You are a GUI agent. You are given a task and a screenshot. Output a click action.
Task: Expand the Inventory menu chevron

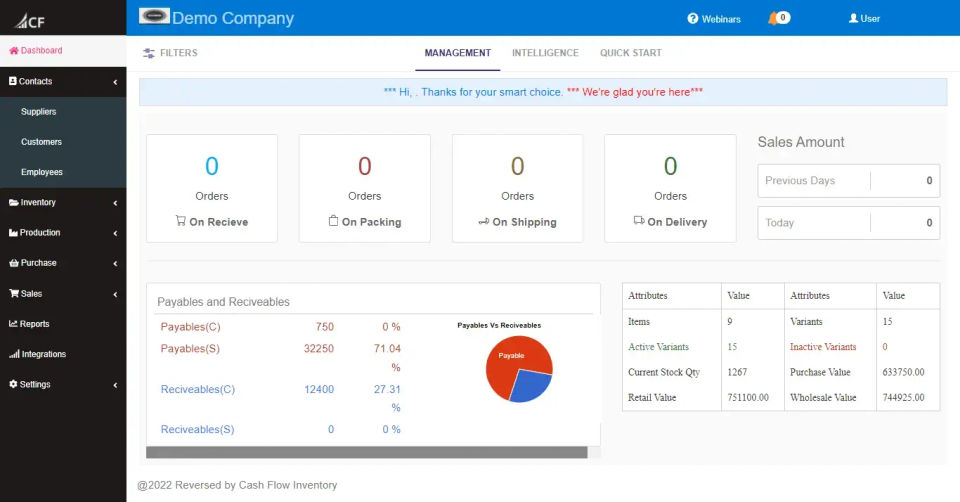pos(115,203)
